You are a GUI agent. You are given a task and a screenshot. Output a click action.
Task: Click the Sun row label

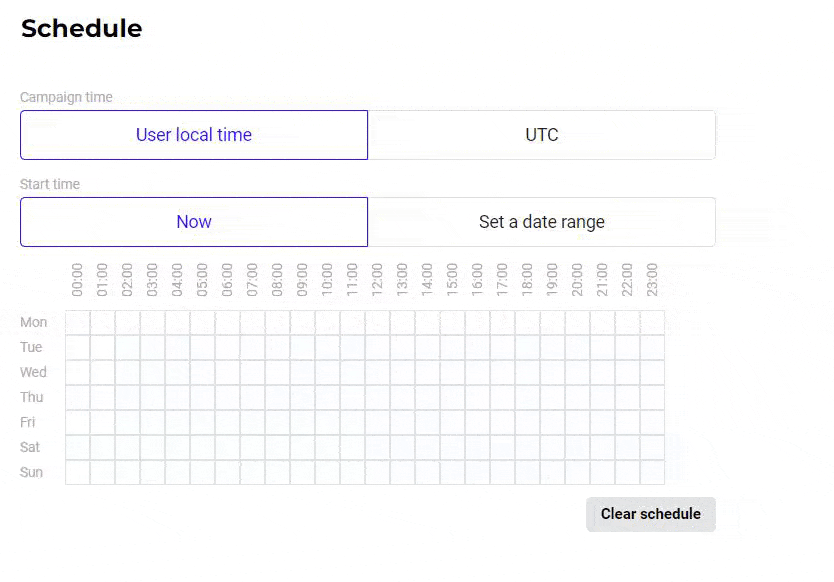(32, 472)
